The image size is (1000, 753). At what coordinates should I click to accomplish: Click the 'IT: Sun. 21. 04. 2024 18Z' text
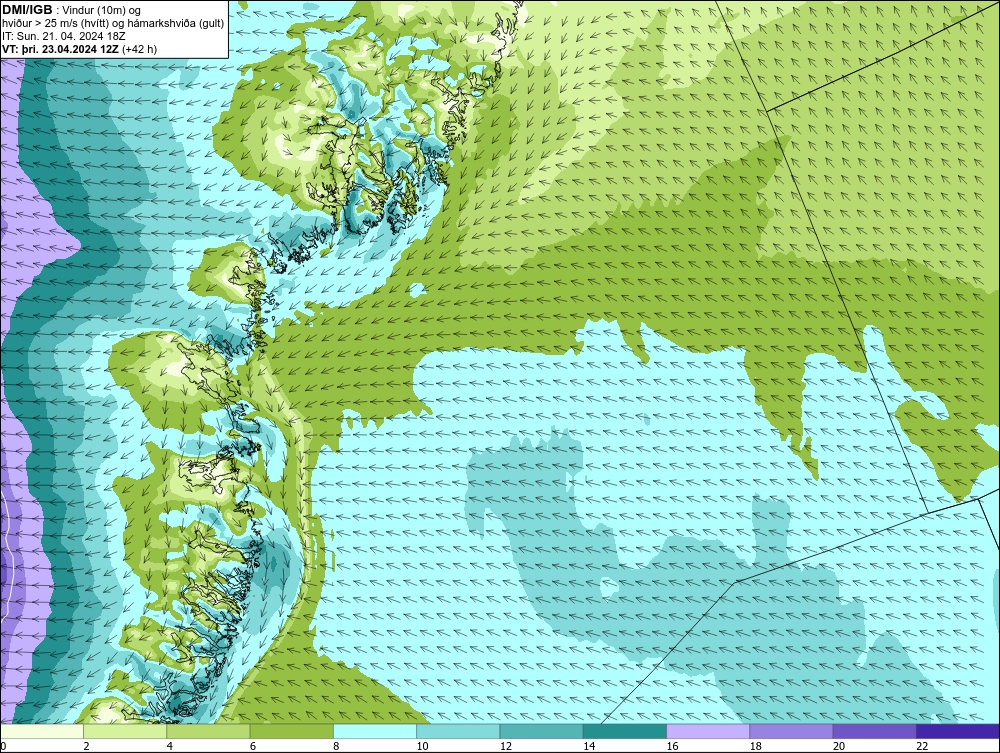tap(64, 36)
